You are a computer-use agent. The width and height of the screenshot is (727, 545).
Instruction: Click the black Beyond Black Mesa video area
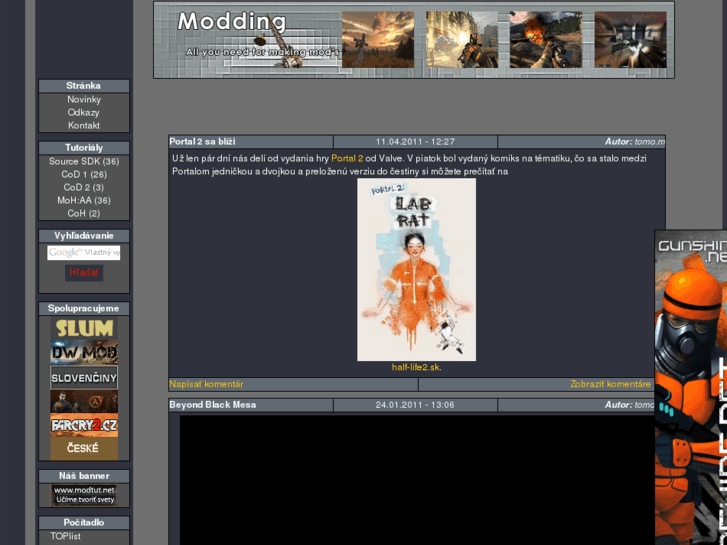coord(417,480)
